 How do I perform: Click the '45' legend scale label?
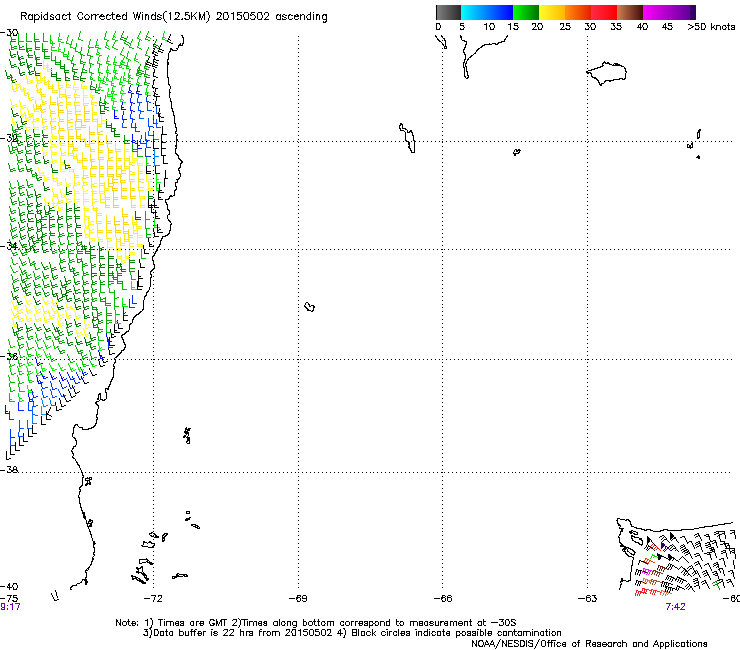(667, 27)
